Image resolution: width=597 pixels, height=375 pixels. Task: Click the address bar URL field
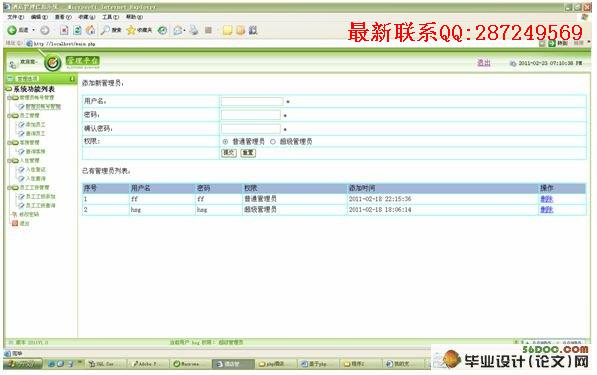coord(282,44)
